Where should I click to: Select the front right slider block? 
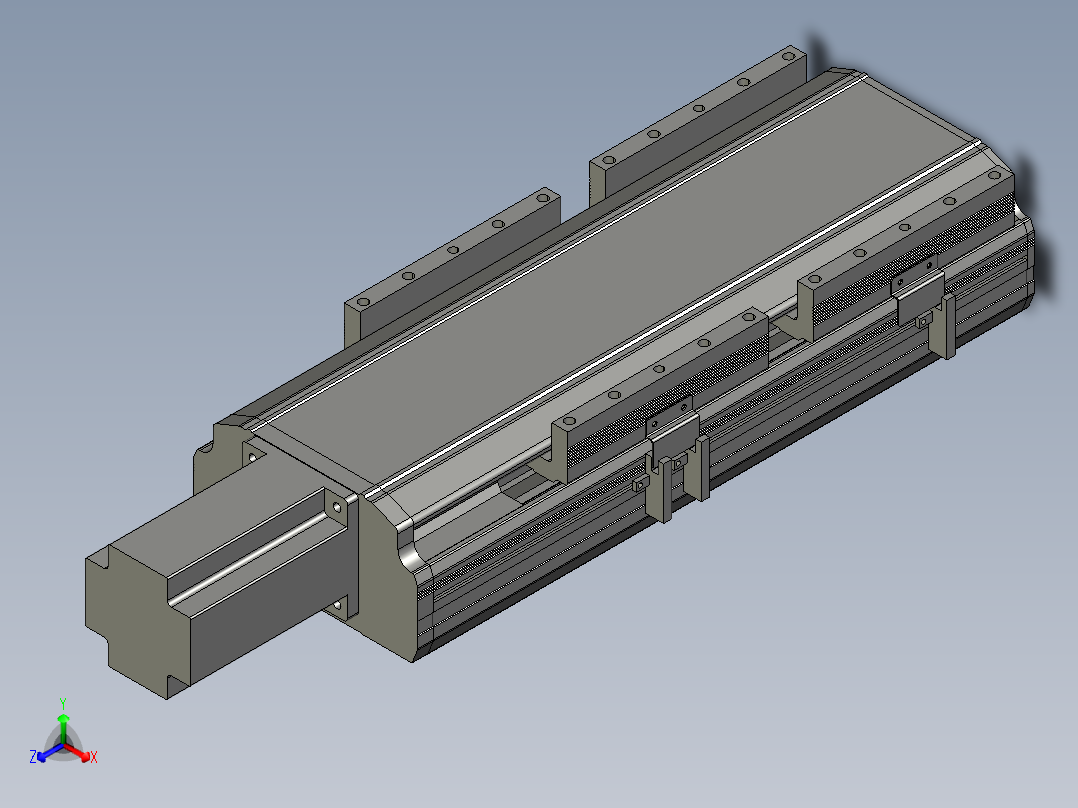point(660,395)
